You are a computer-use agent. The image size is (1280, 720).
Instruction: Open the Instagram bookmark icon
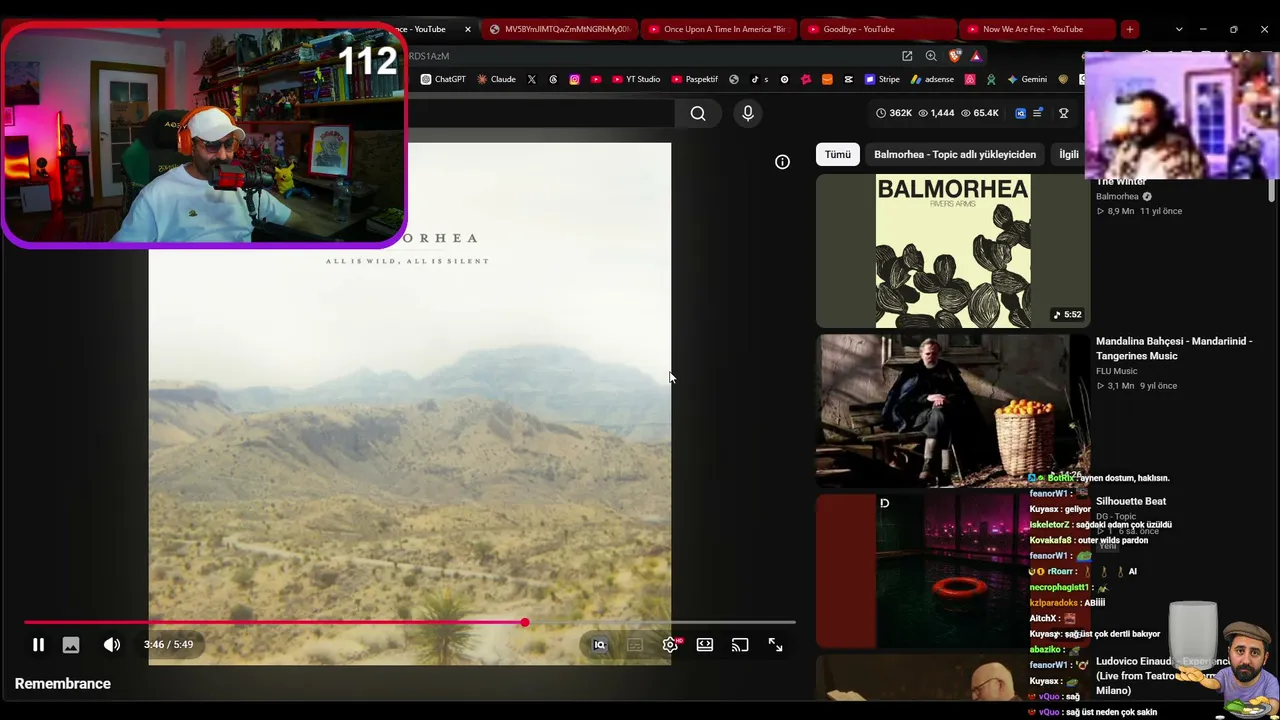point(574,79)
